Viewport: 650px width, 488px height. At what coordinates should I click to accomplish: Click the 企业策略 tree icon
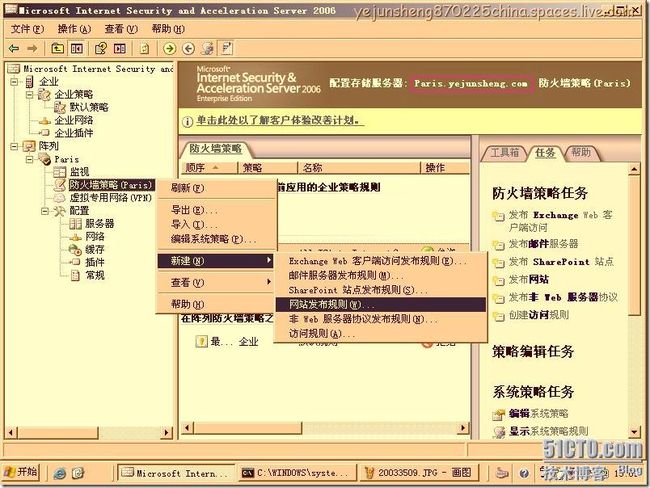click(x=44, y=95)
